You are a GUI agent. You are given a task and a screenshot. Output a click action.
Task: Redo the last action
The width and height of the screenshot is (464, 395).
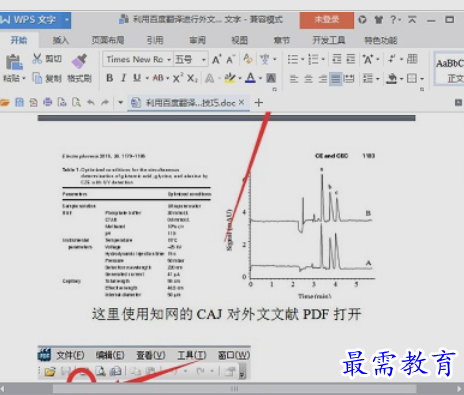tap(105, 102)
